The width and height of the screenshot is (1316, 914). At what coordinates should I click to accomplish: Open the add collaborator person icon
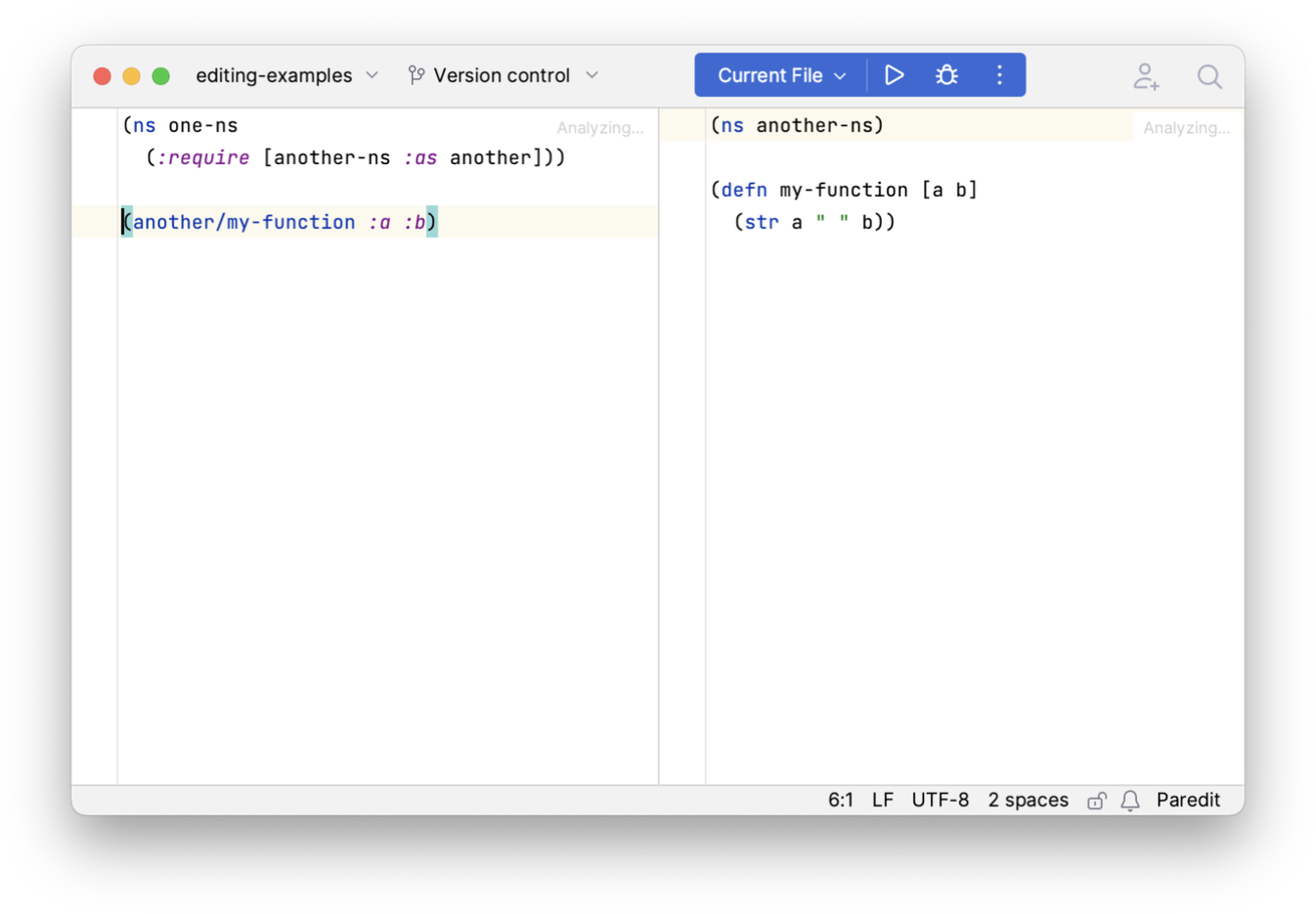coord(1146,76)
